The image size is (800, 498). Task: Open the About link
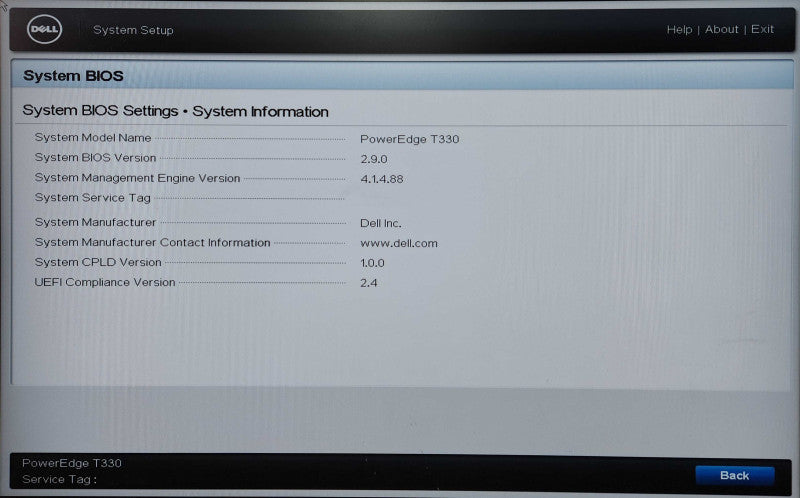point(721,30)
